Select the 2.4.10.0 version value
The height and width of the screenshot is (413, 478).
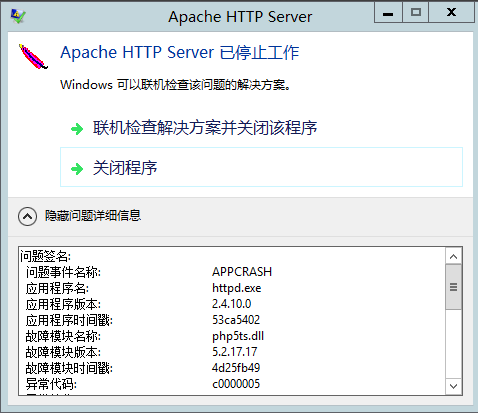click(232, 304)
